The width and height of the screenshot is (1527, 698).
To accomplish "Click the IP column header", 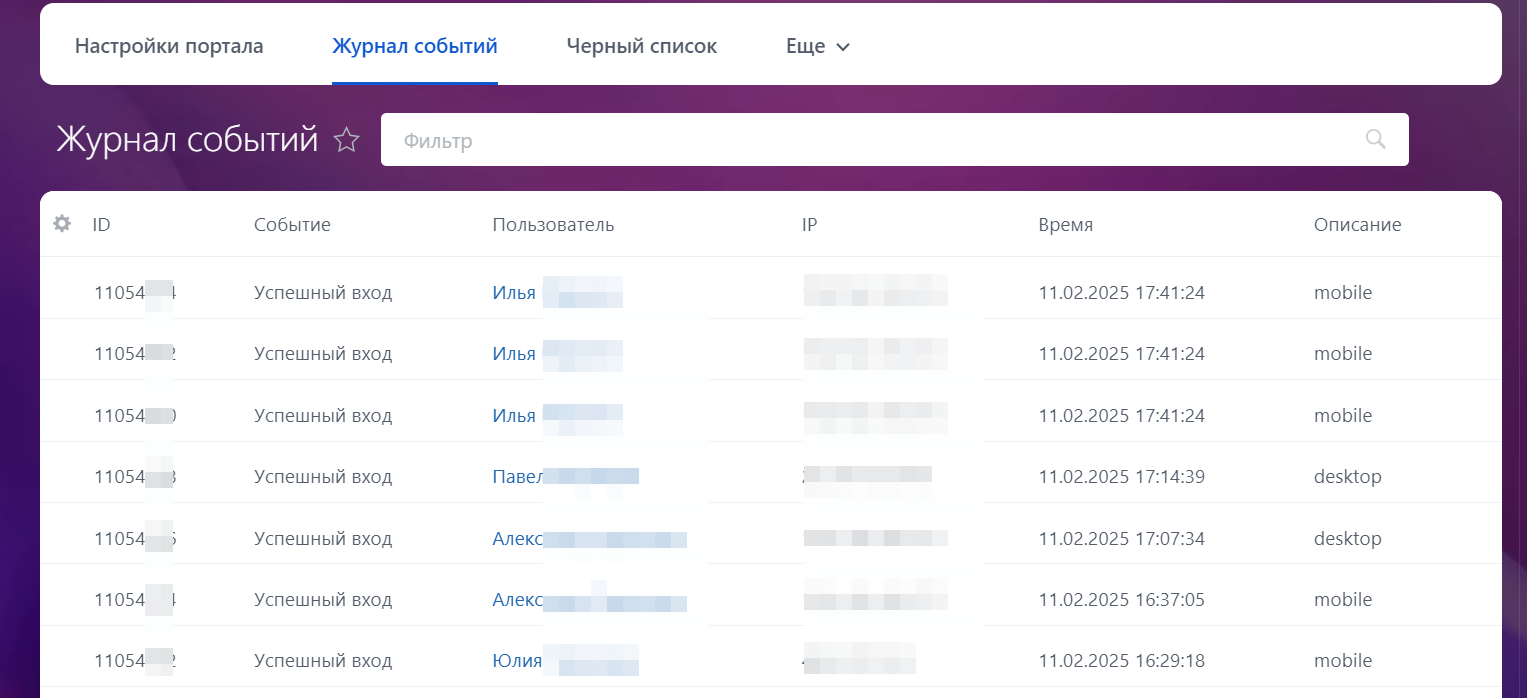I will (x=809, y=225).
